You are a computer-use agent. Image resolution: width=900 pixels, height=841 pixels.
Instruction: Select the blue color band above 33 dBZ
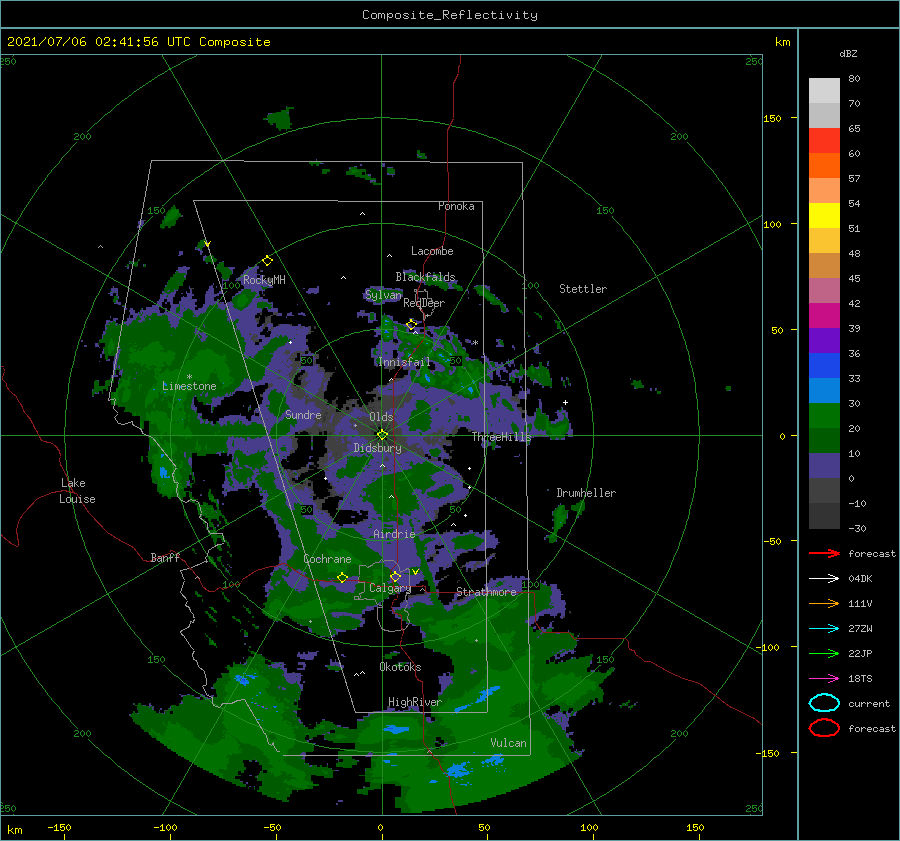click(x=824, y=365)
